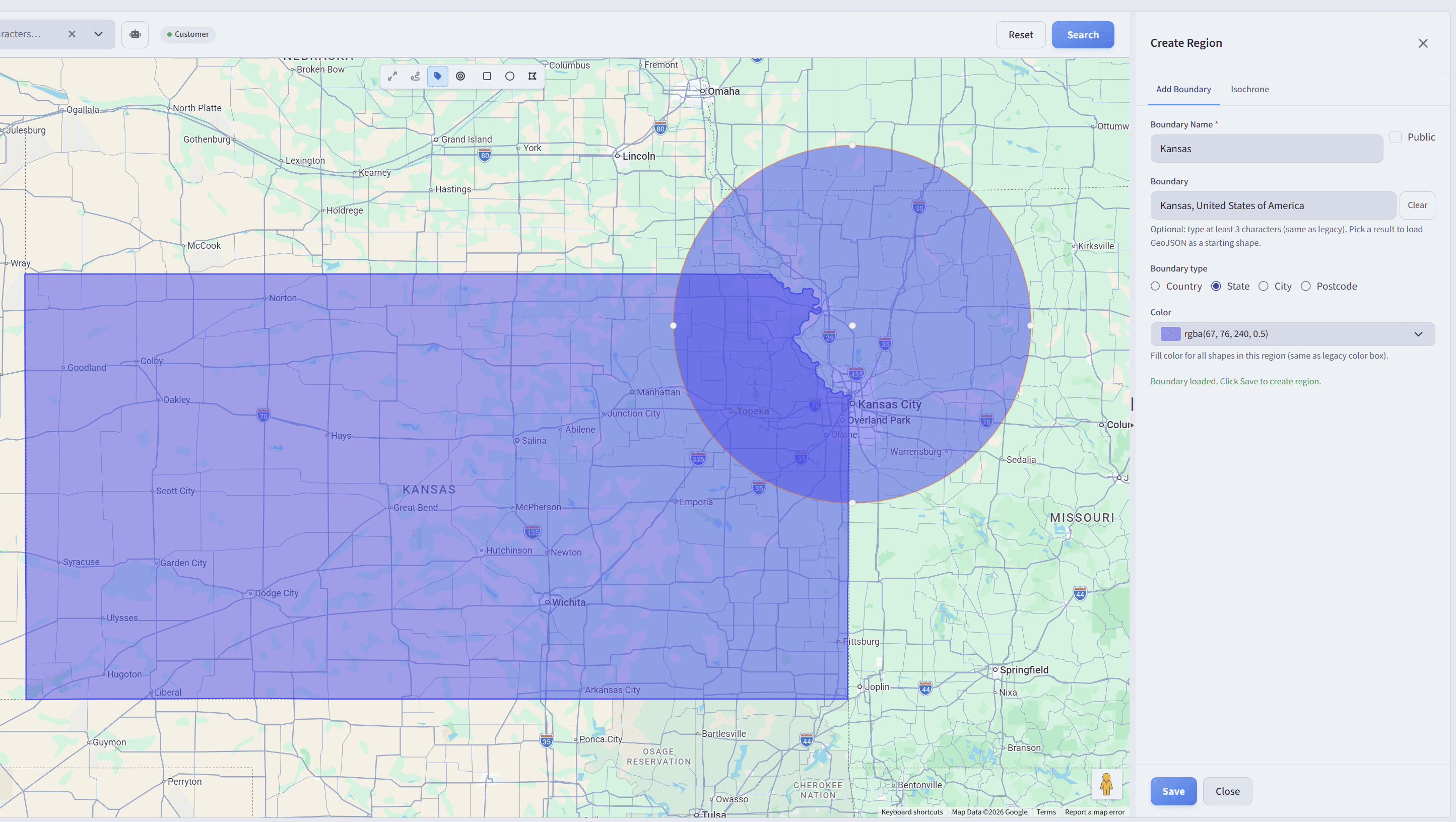
Task: Choose the circle drawing tool
Action: [x=510, y=76]
